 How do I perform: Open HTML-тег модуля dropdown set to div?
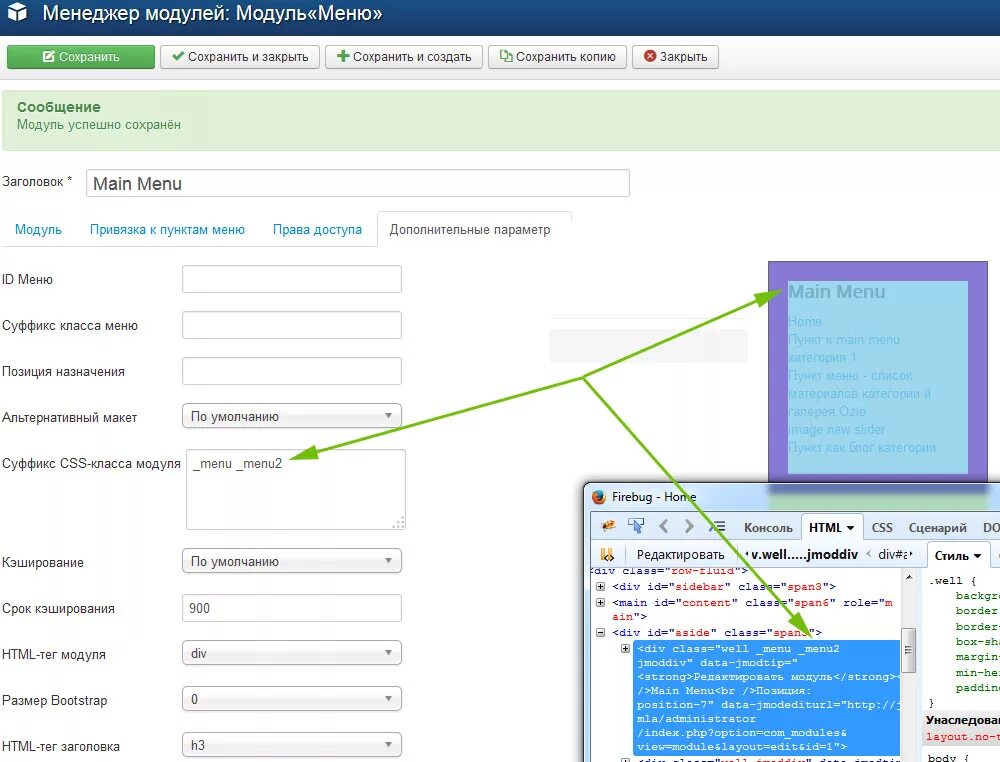[x=292, y=653]
